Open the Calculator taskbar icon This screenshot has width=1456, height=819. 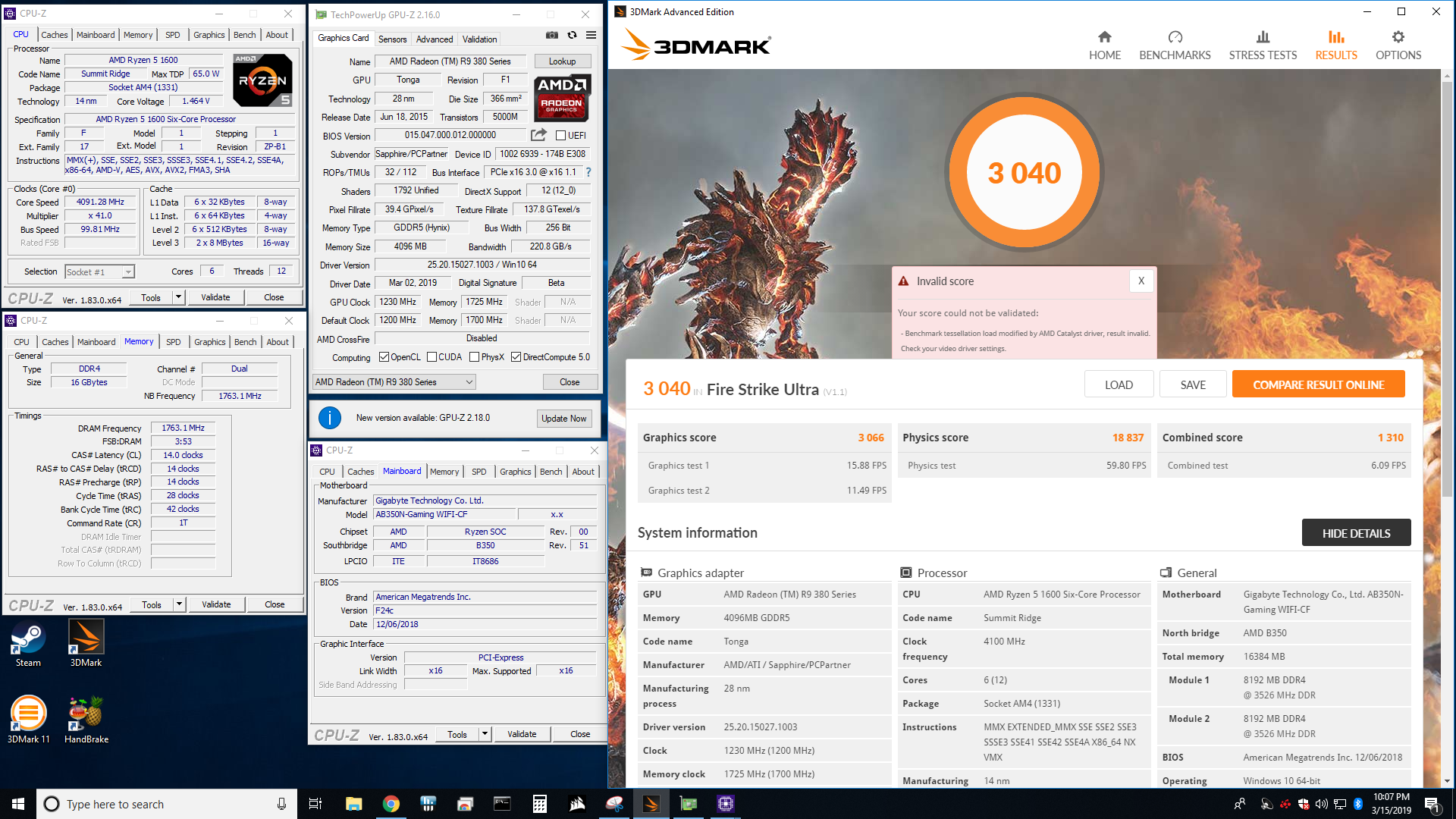539,804
